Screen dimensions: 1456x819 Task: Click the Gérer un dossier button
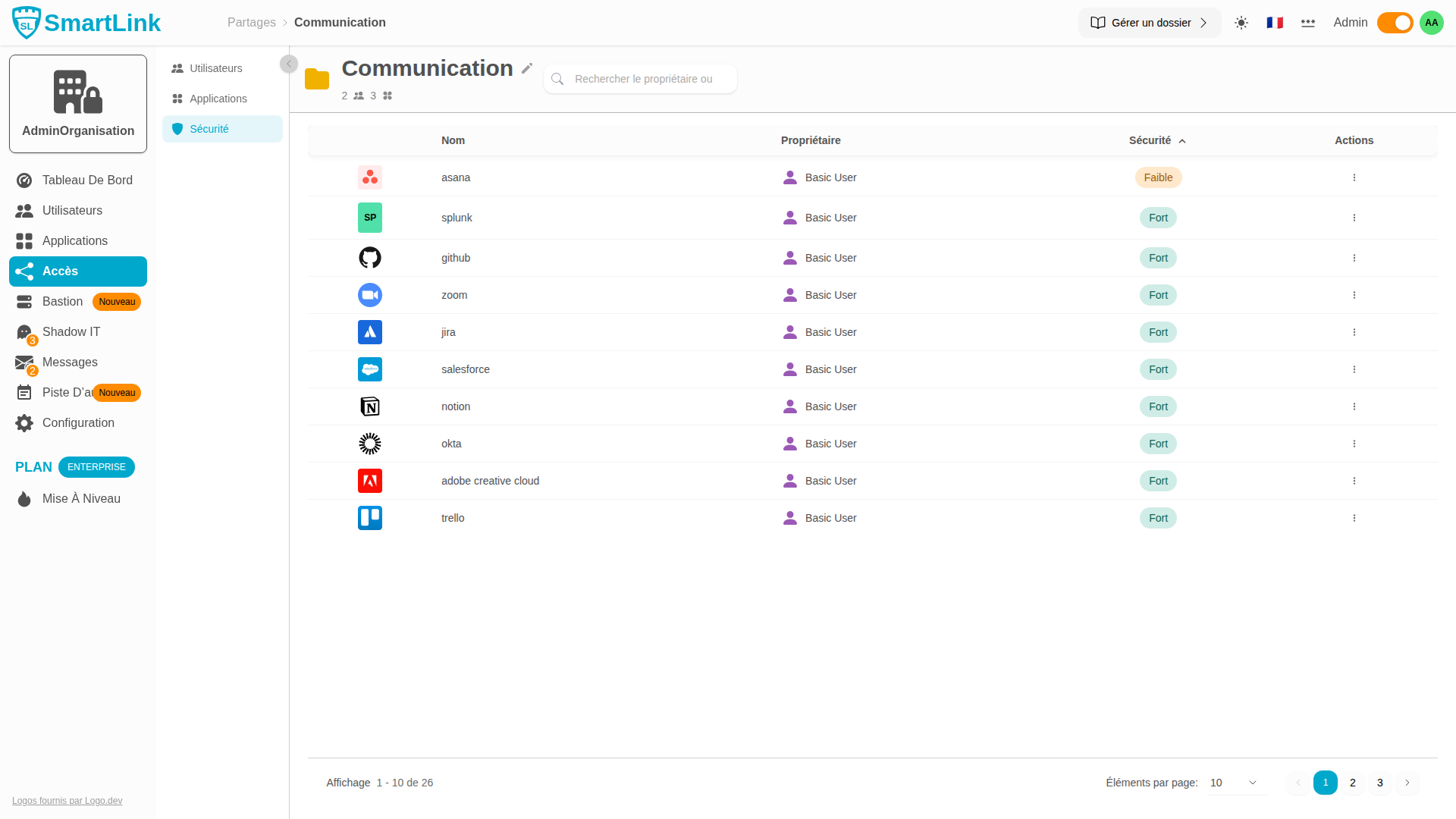[x=1150, y=23]
